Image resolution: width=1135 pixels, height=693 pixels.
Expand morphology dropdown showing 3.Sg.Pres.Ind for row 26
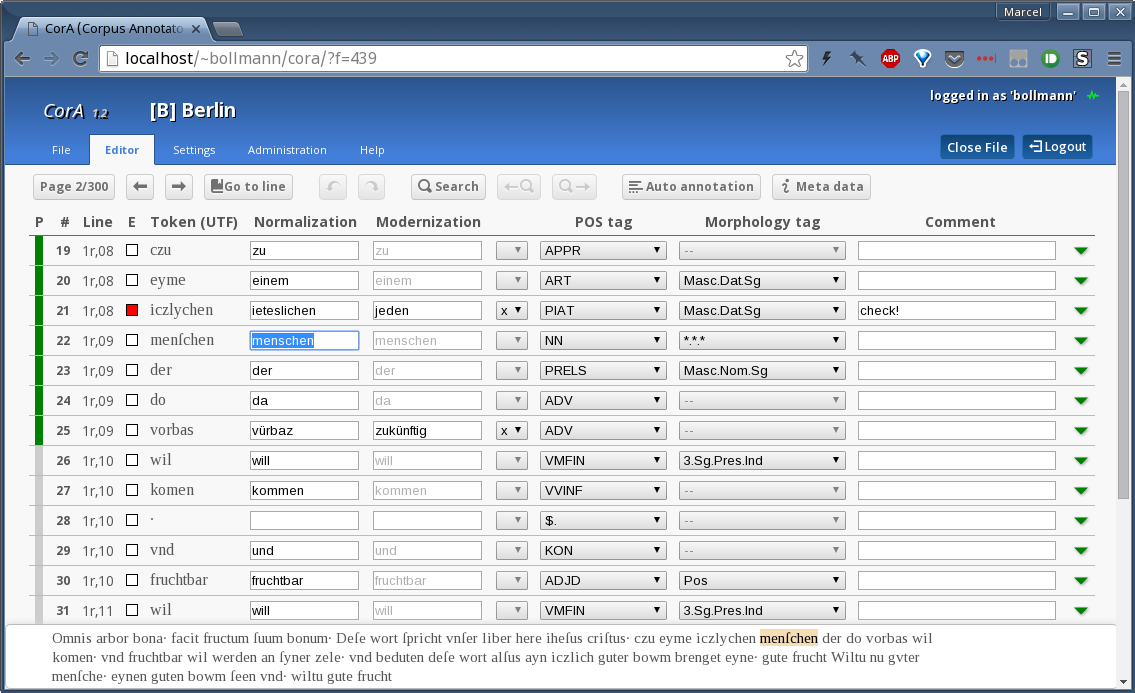762,461
